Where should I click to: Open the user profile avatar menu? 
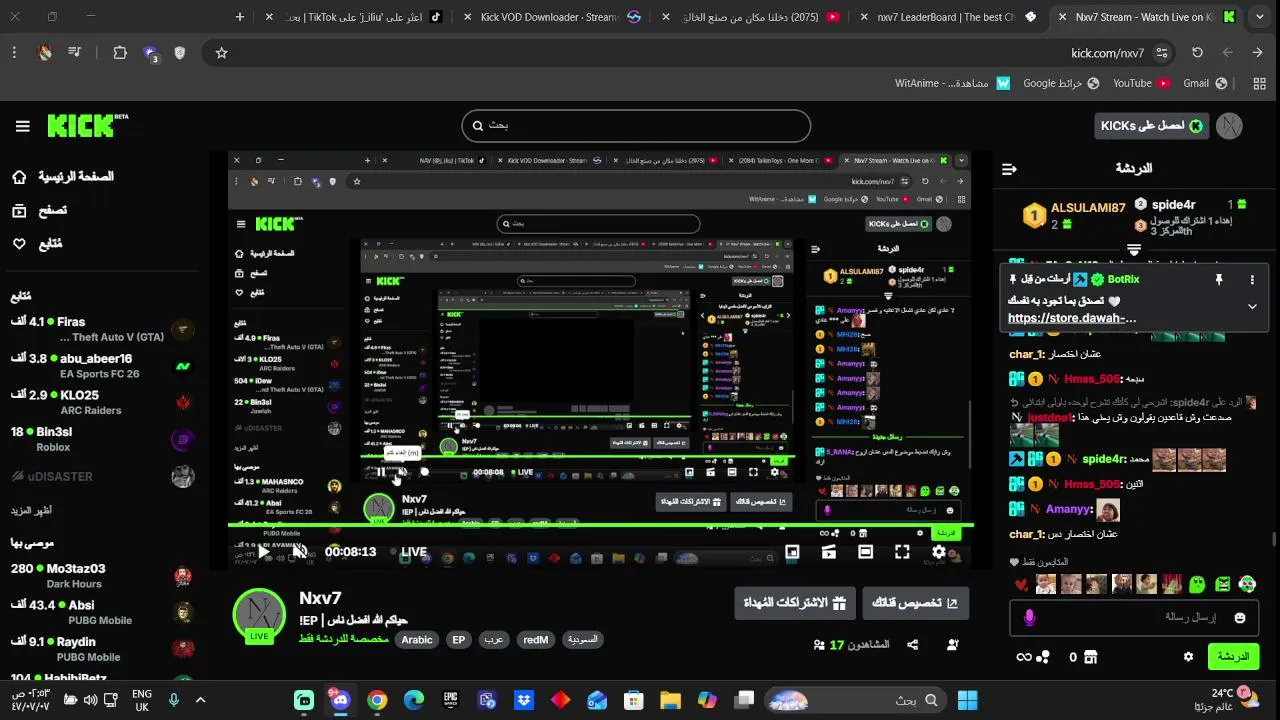pyautogui.click(x=1229, y=126)
